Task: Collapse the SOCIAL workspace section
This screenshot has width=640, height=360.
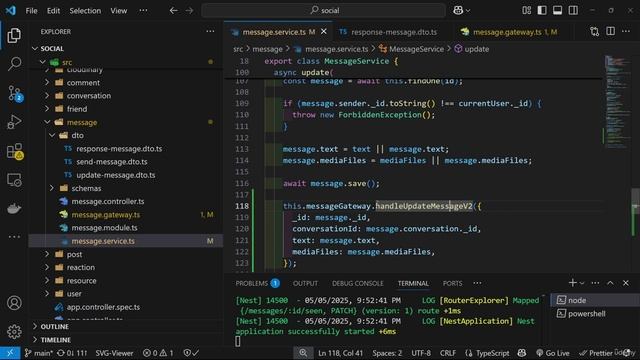Action: (35, 49)
